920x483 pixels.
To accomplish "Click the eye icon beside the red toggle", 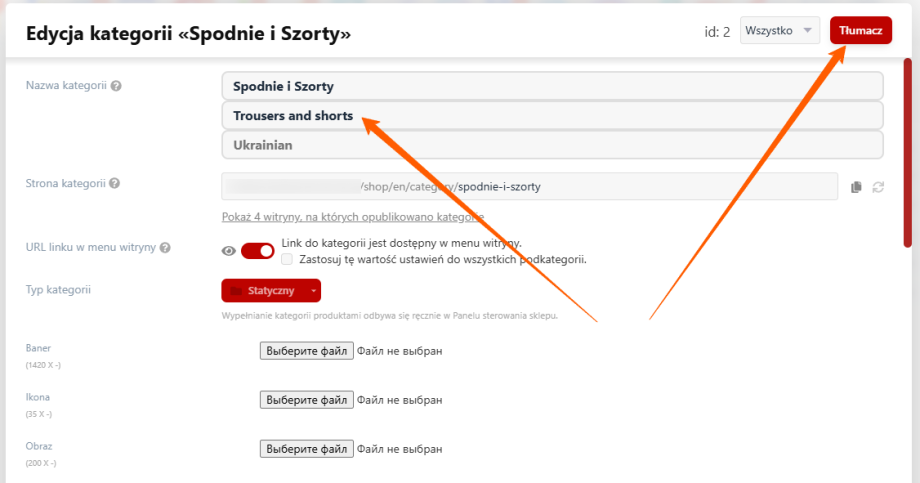I will pos(228,251).
